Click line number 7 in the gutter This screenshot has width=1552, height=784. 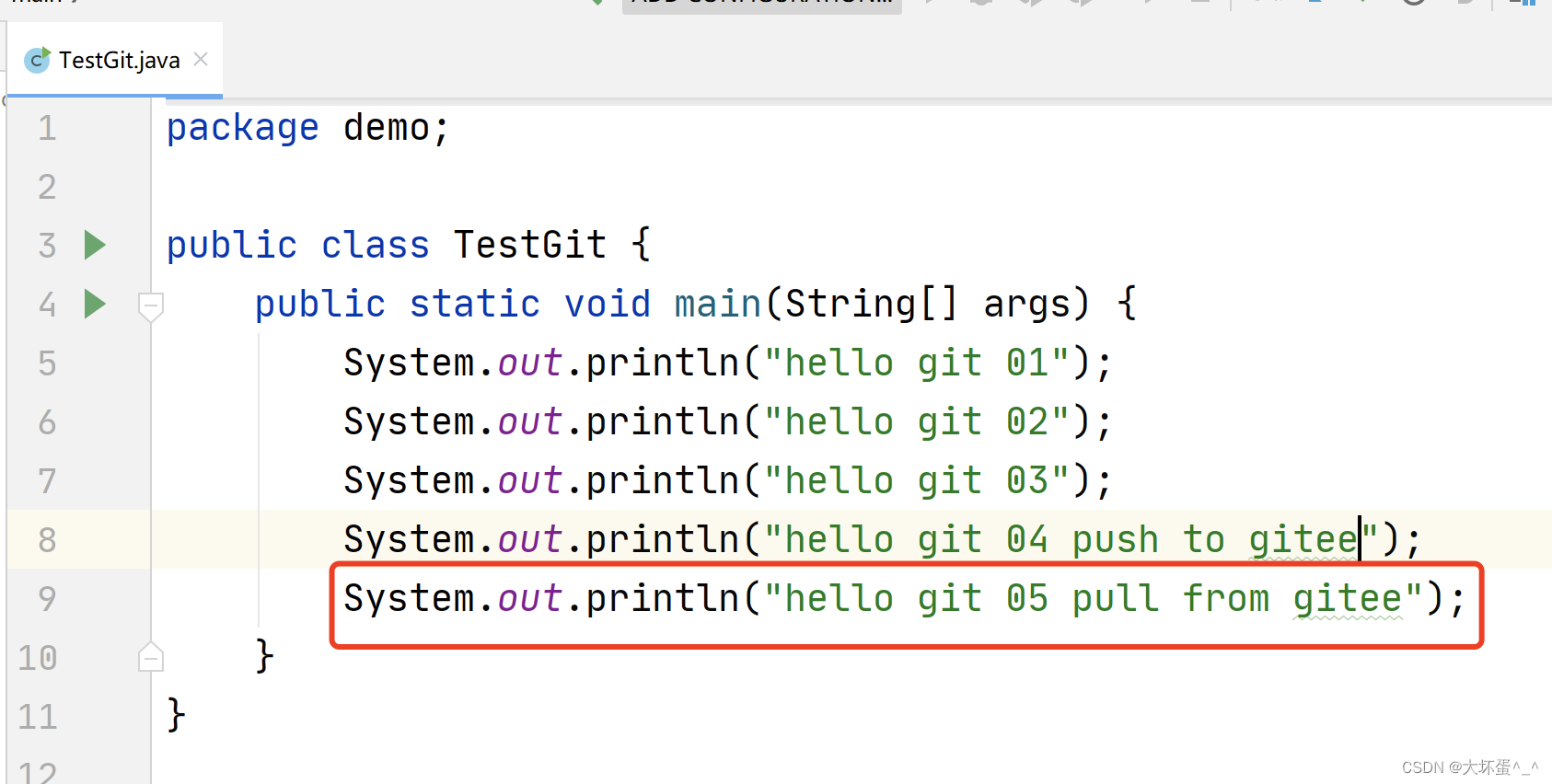[47, 481]
